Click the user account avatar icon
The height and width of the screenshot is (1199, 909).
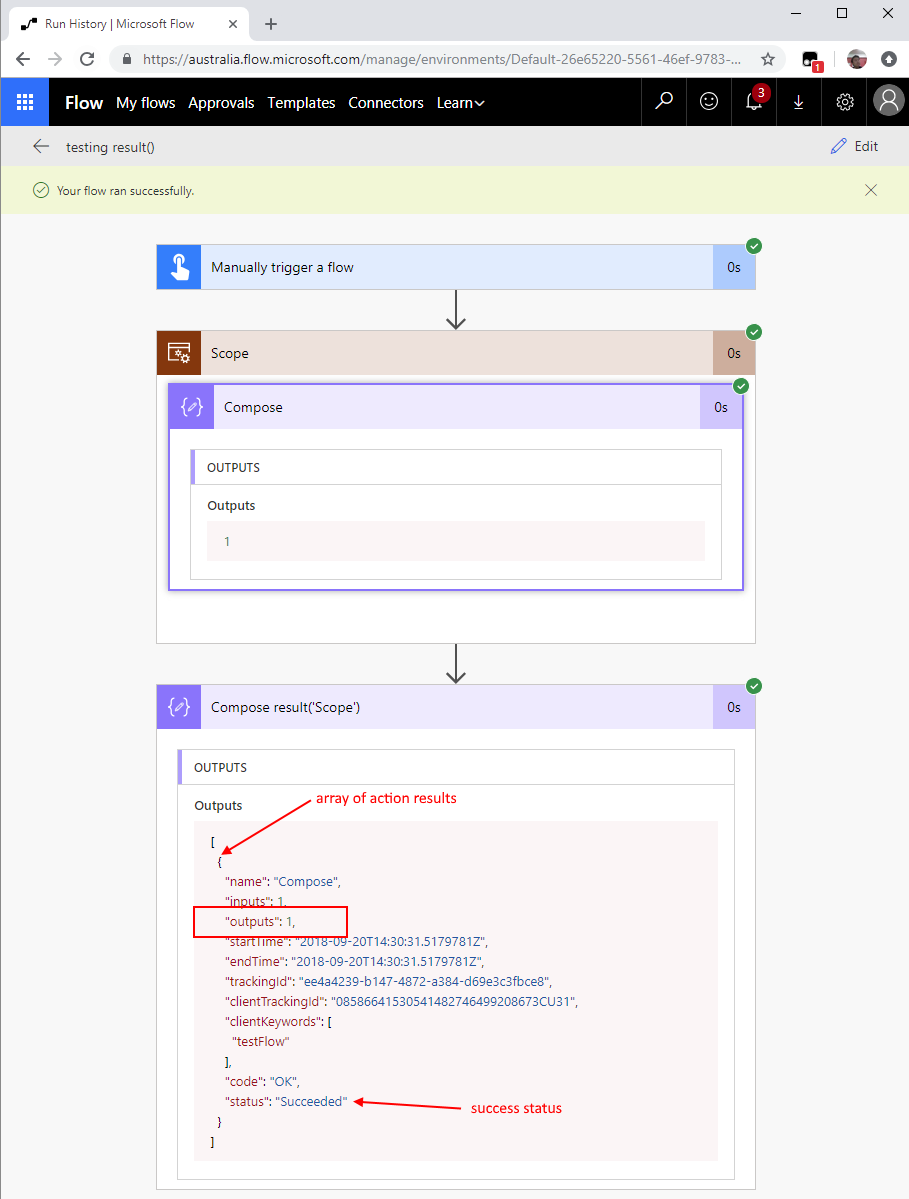(887, 101)
